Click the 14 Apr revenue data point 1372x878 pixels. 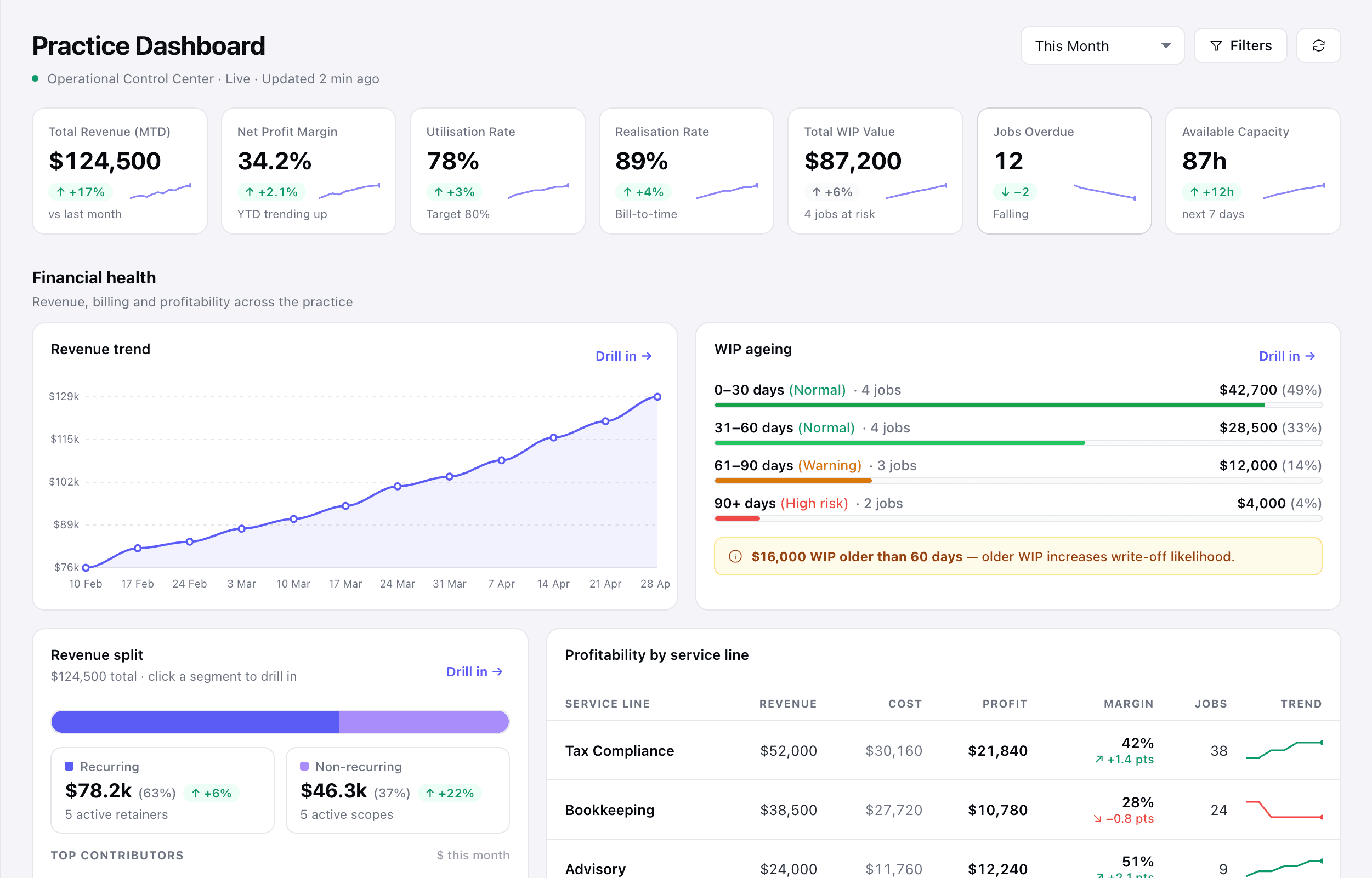coord(553,438)
